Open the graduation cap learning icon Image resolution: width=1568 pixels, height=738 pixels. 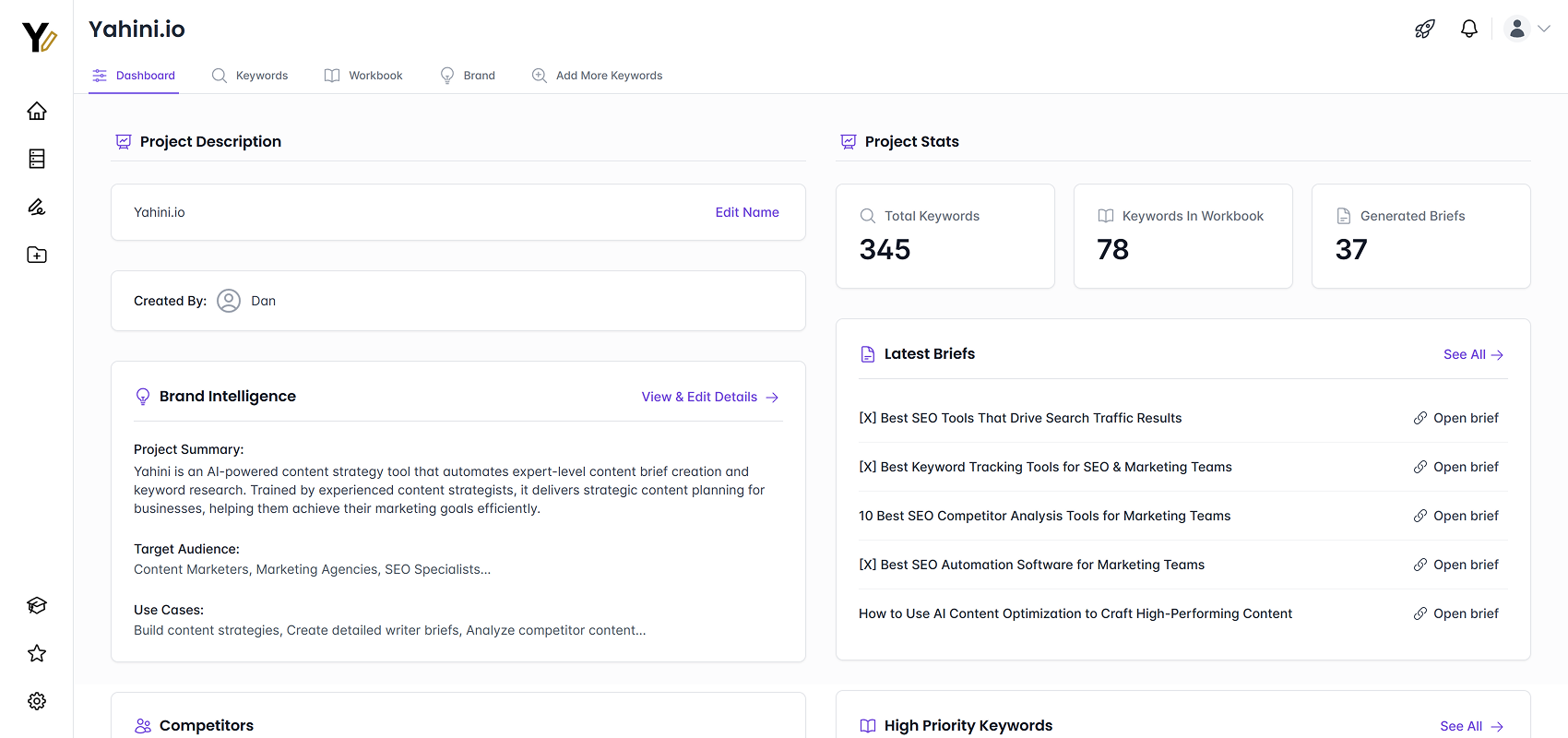37,605
